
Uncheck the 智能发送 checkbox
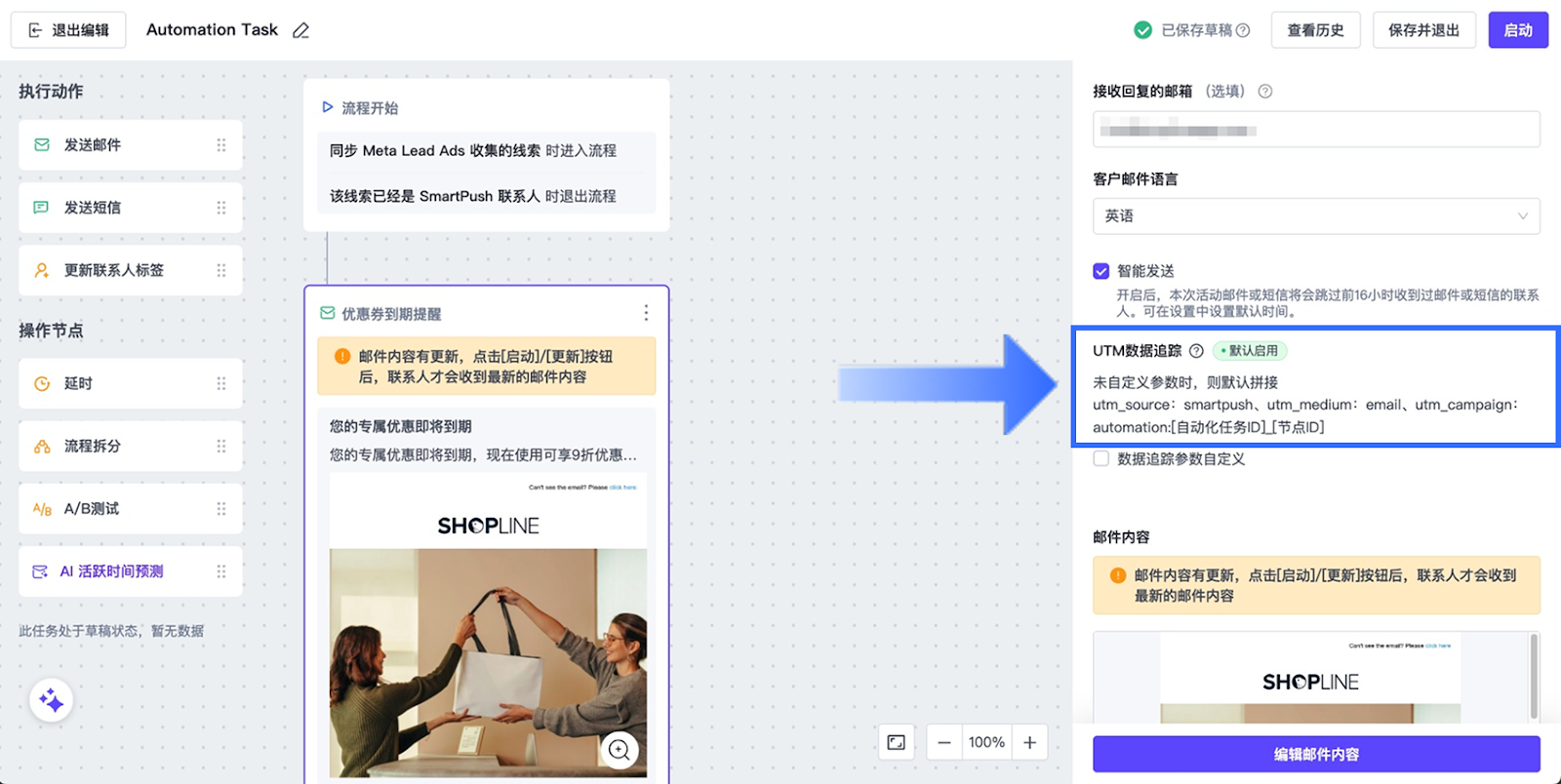tap(1101, 271)
